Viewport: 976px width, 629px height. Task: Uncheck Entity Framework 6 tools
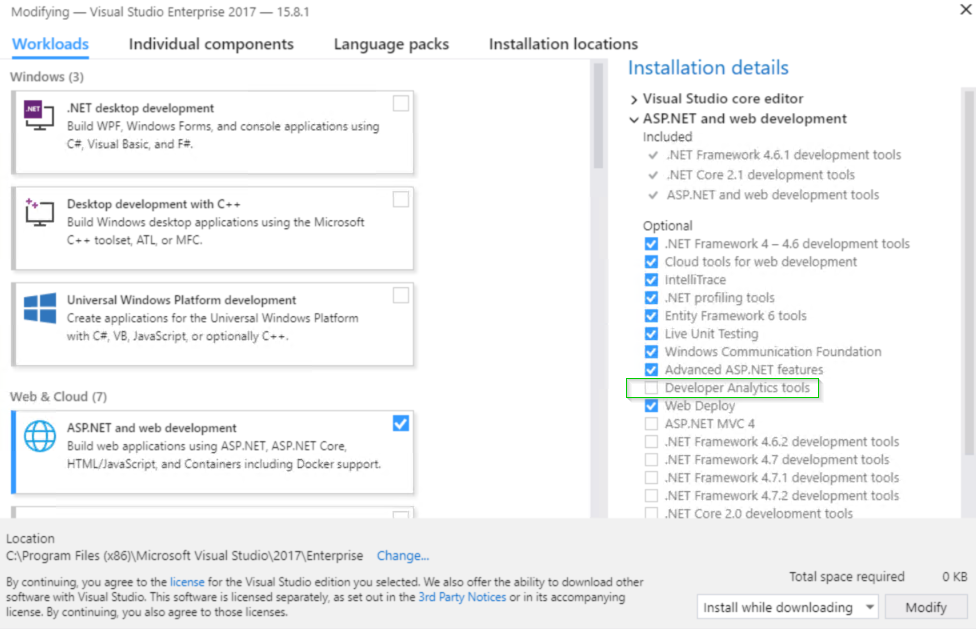click(x=651, y=316)
